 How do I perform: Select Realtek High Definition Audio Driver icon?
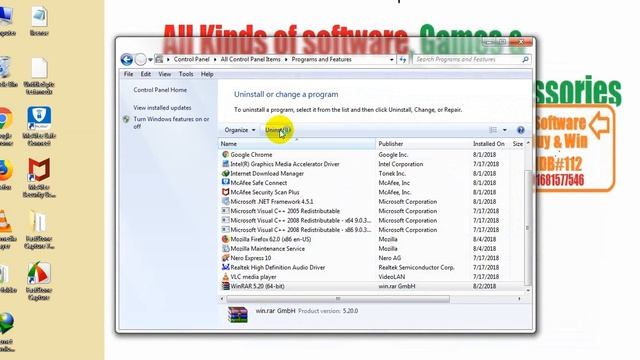tap(225, 267)
